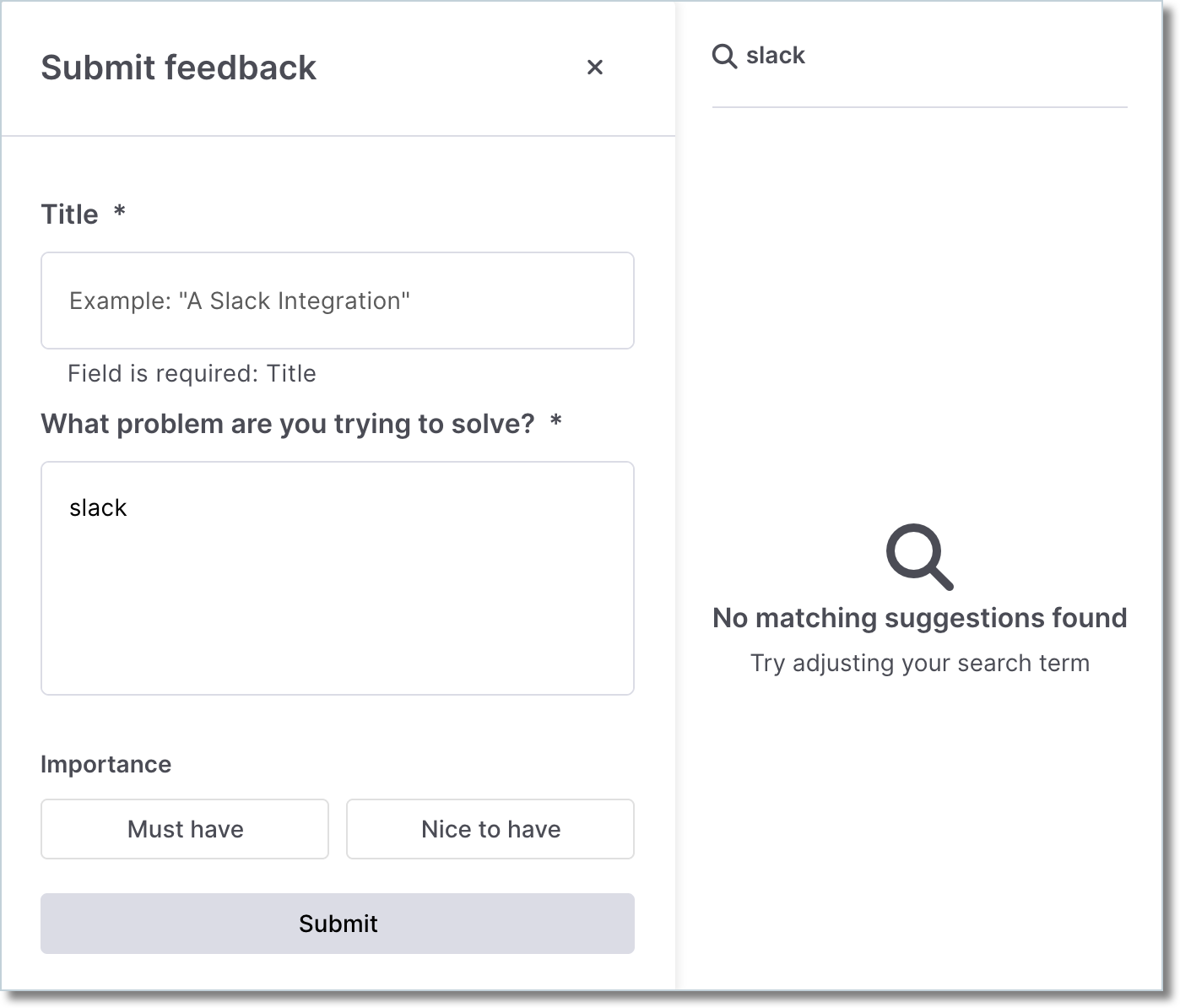Focus the Title input field
Screen dimensions: 1180x1008
(x=337, y=301)
